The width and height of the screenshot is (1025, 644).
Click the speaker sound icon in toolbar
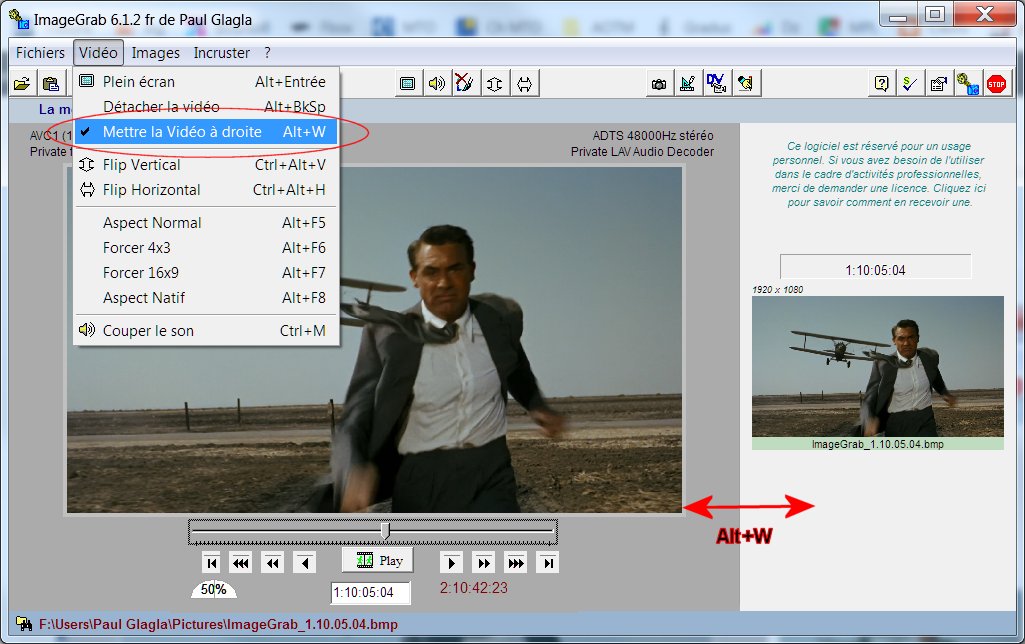click(x=436, y=85)
